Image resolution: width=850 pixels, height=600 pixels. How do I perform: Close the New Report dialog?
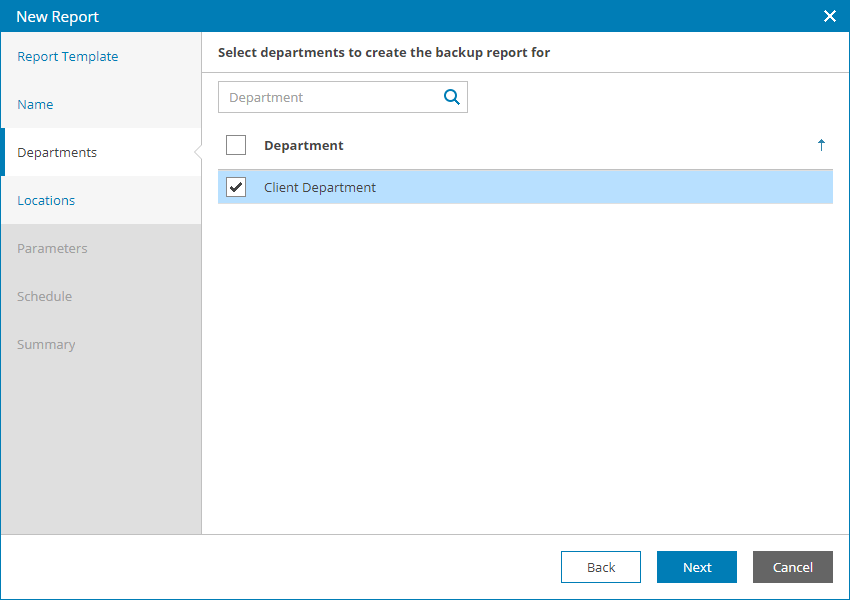tap(829, 16)
